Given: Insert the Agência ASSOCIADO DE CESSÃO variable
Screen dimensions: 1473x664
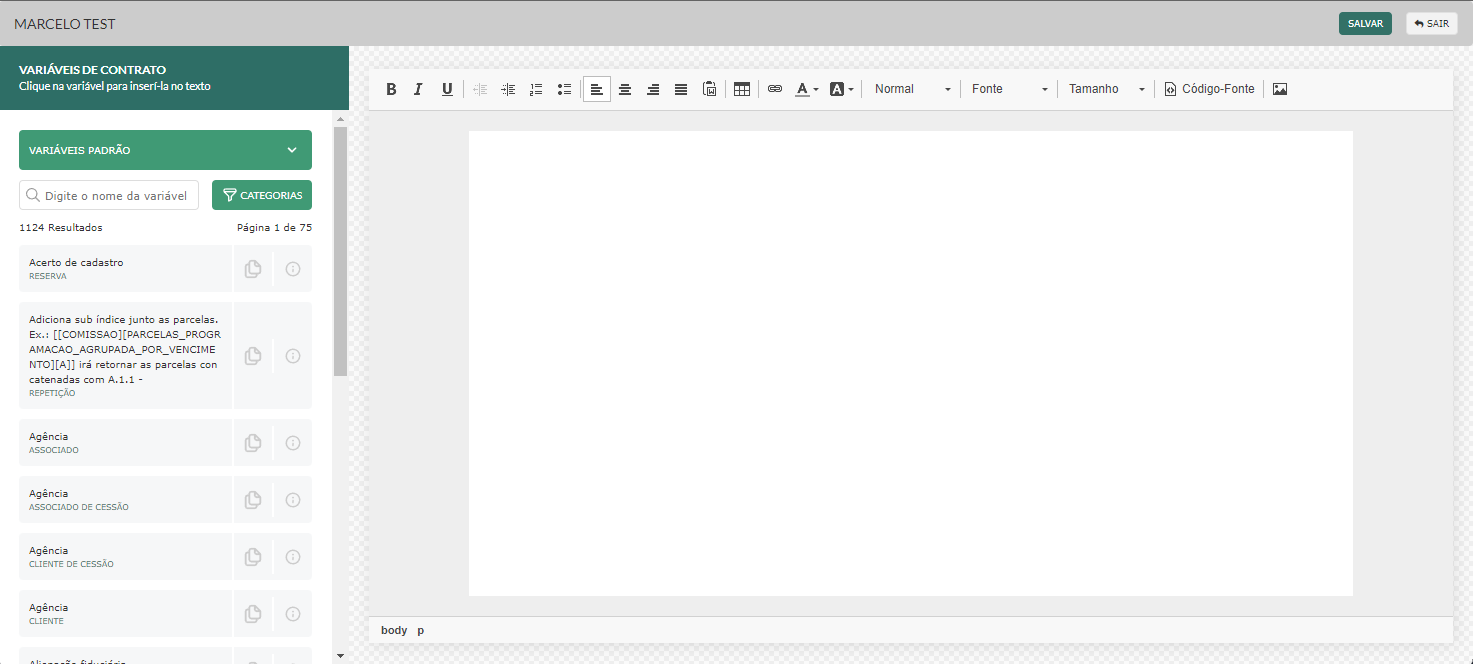Looking at the screenshot, I should tap(125, 499).
